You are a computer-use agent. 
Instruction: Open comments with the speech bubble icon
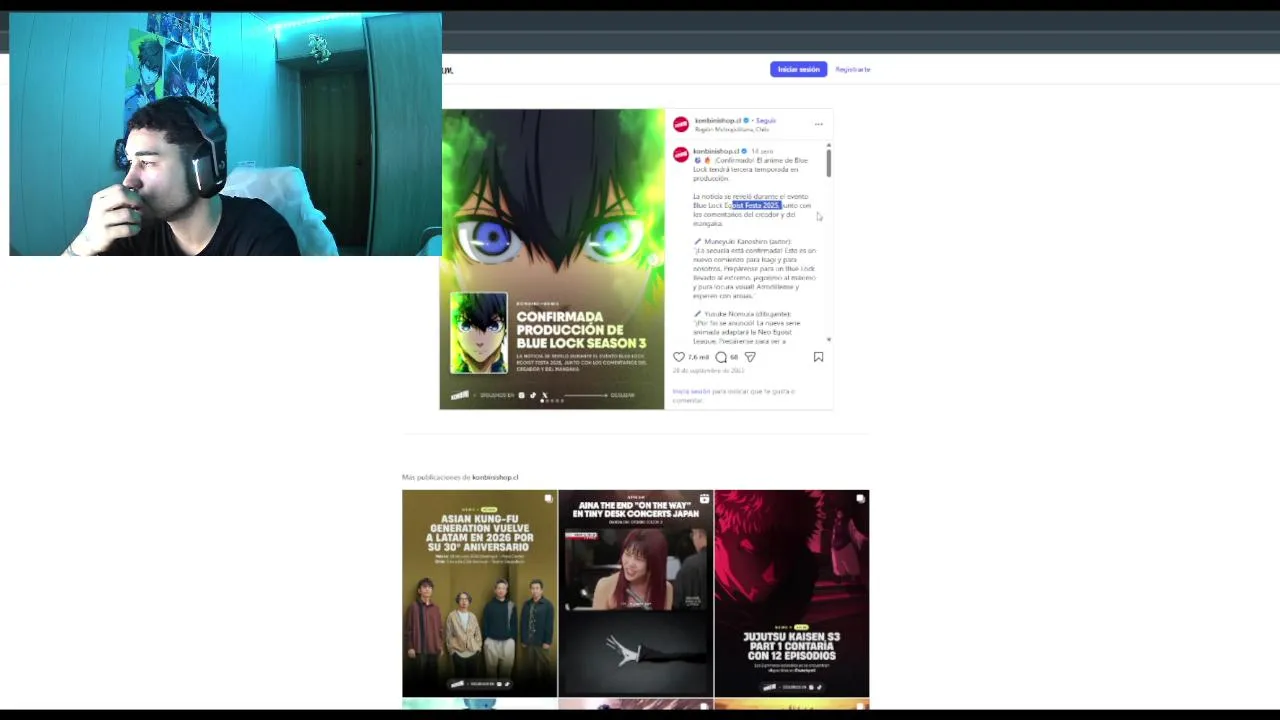click(721, 357)
